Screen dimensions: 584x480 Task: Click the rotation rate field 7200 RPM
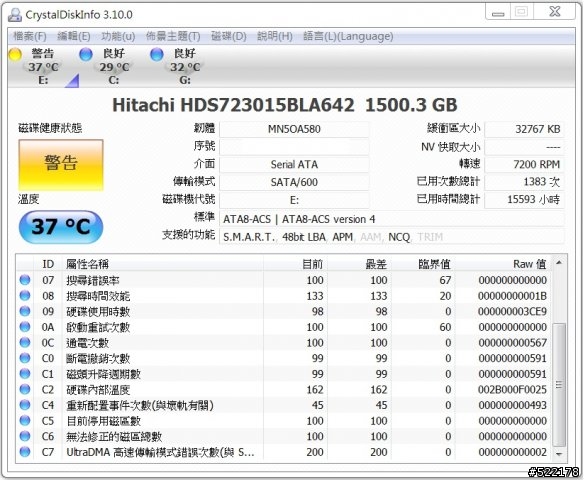point(524,164)
